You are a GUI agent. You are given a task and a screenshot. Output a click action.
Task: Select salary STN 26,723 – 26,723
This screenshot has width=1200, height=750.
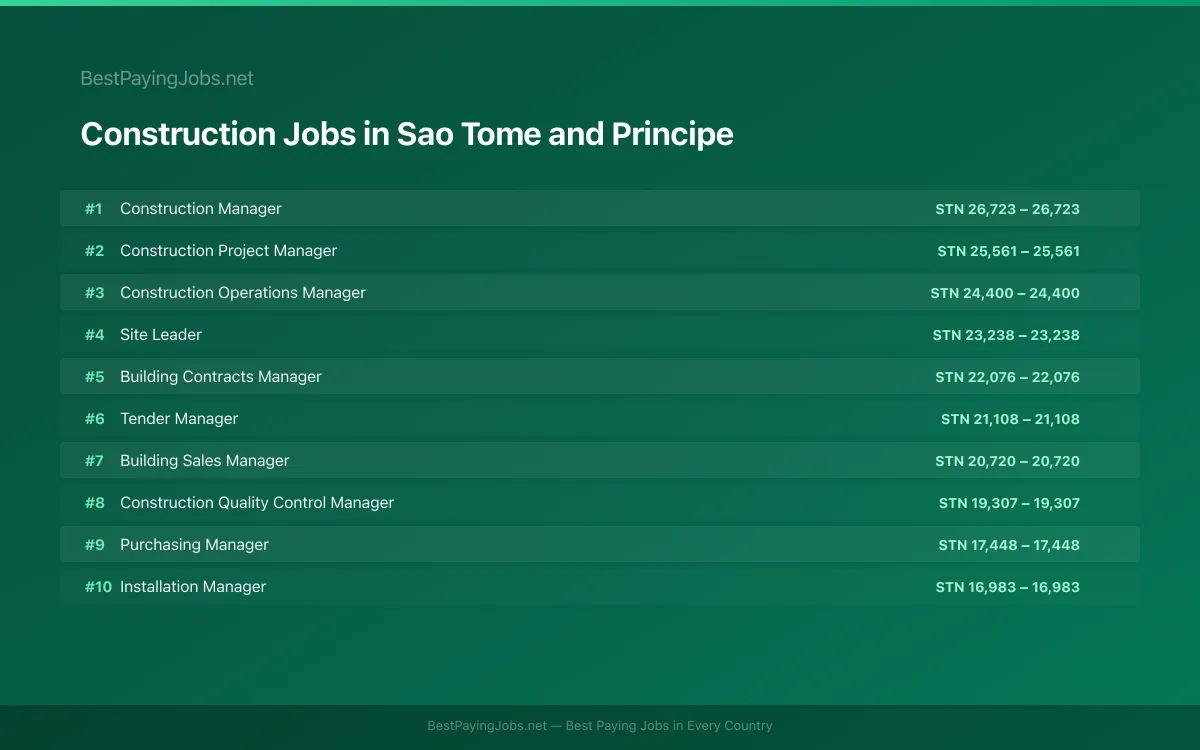(1007, 209)
